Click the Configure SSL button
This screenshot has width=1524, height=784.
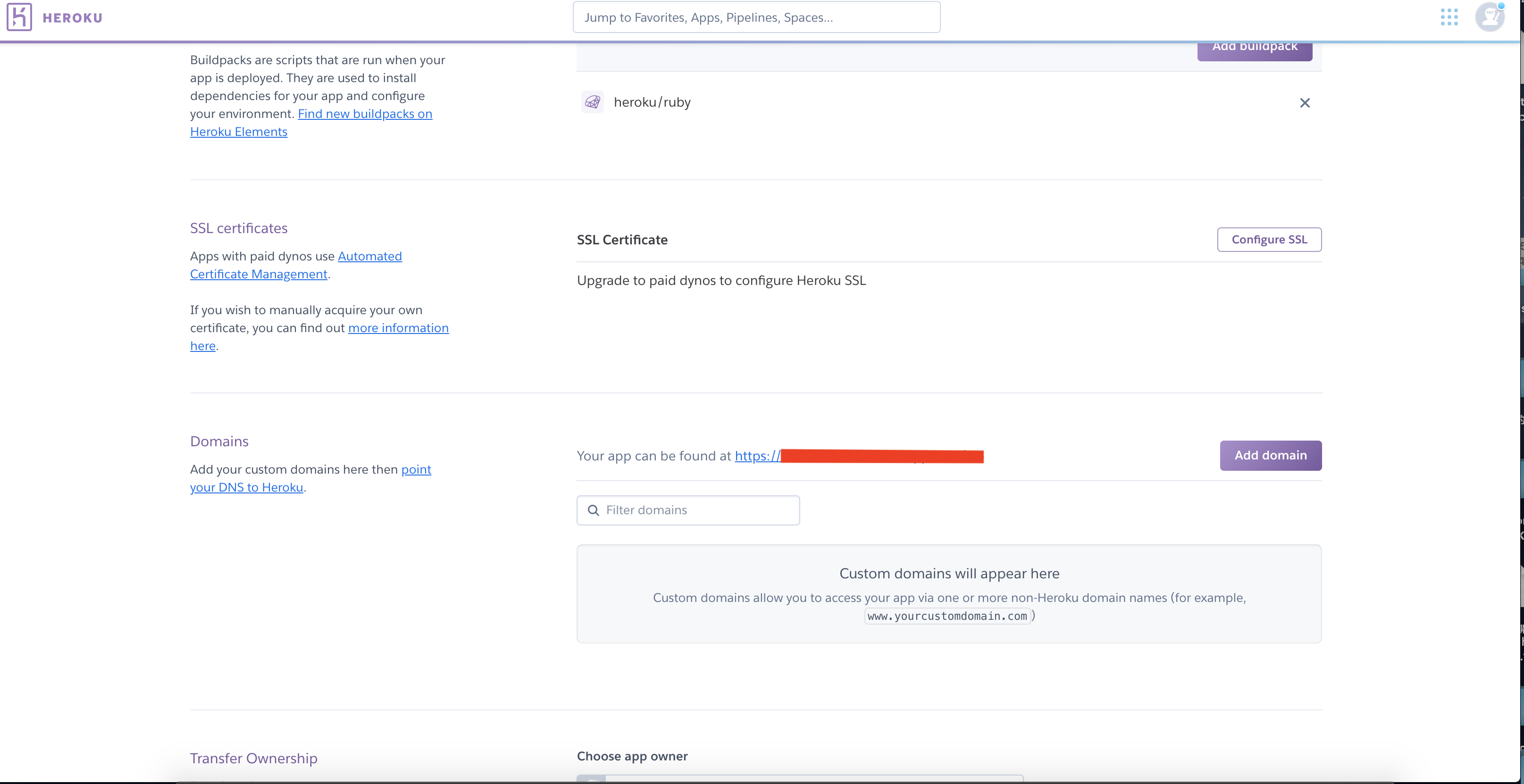pyautogui.click(x=1269, y=240)
